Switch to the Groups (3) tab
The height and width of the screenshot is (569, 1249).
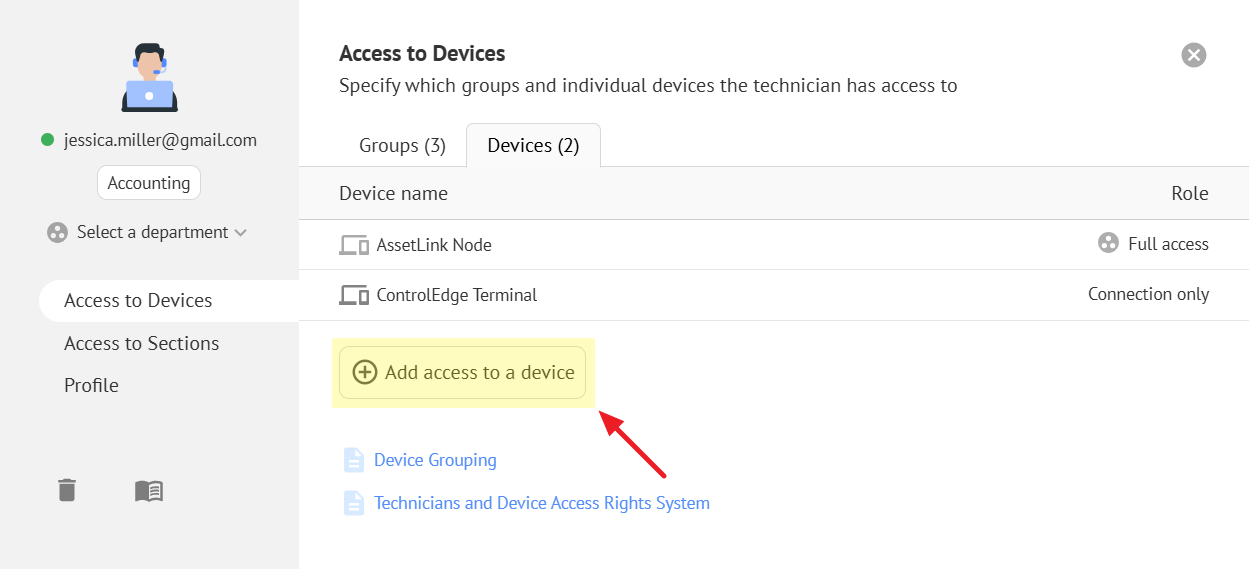pos(402,146)
